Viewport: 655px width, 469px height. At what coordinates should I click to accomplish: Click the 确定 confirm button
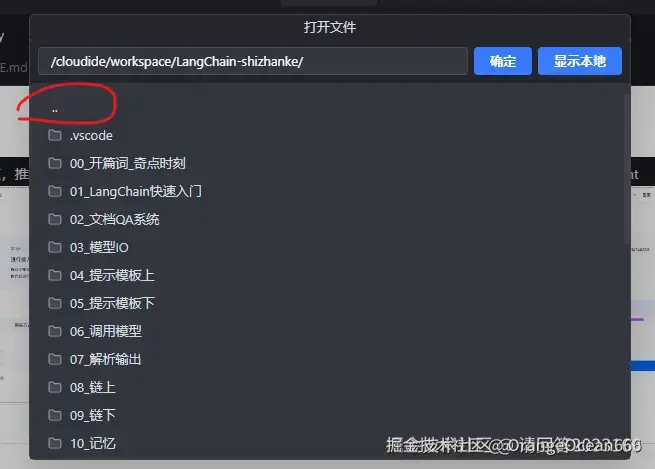pos(503,61)
